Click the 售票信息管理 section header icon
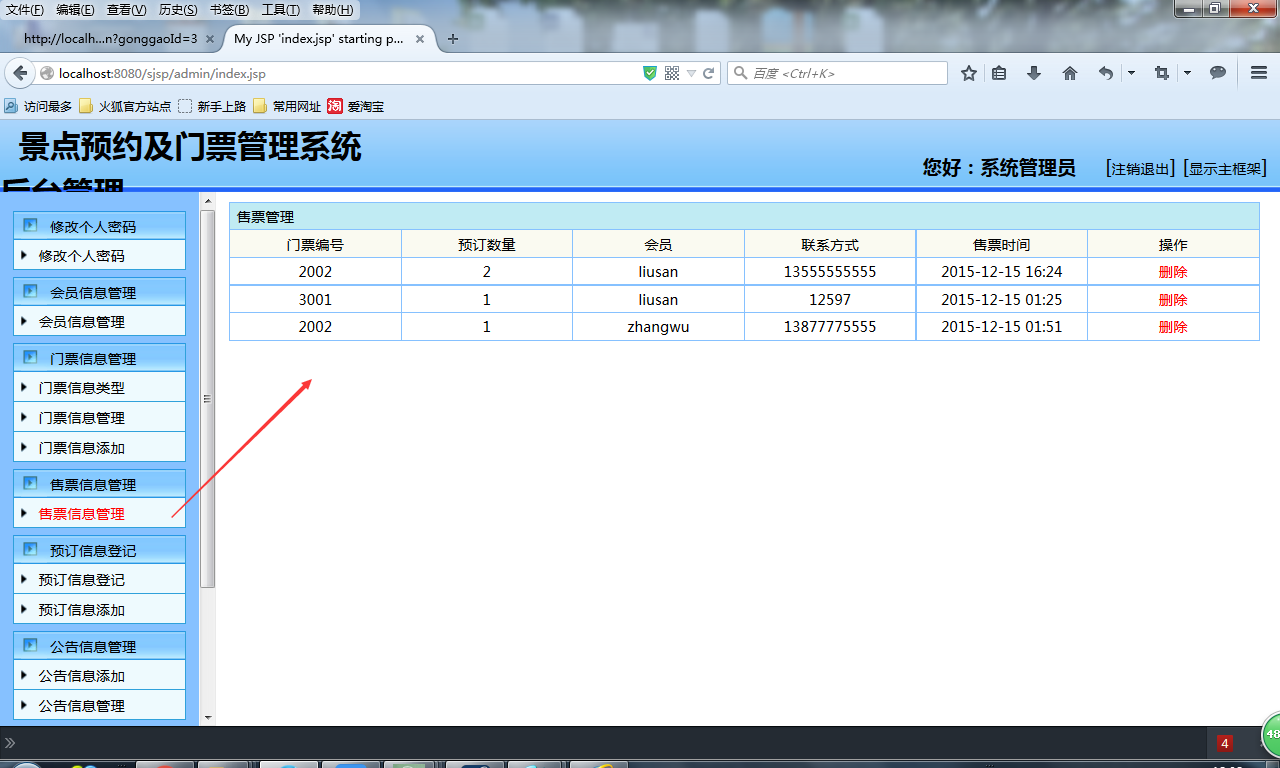The height and width of the screenshot is (768, 1280). (30, 484)
